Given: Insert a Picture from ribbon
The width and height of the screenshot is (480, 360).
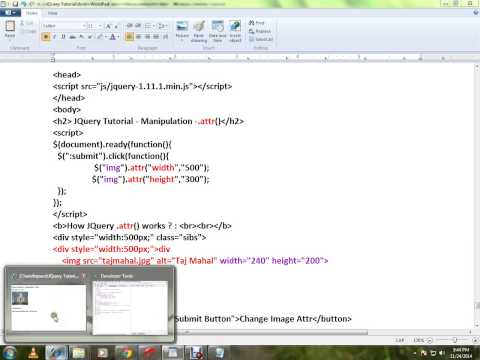Looking at the screenshot, I should coord(182,31).
